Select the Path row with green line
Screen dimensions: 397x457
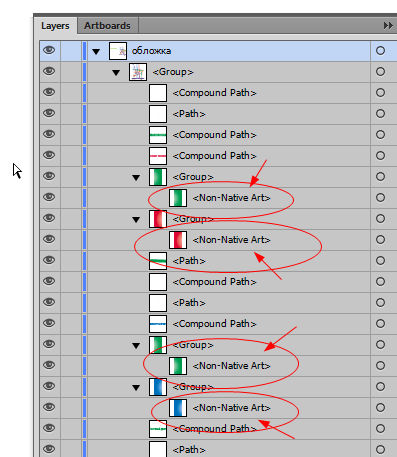tap(189, 261)
